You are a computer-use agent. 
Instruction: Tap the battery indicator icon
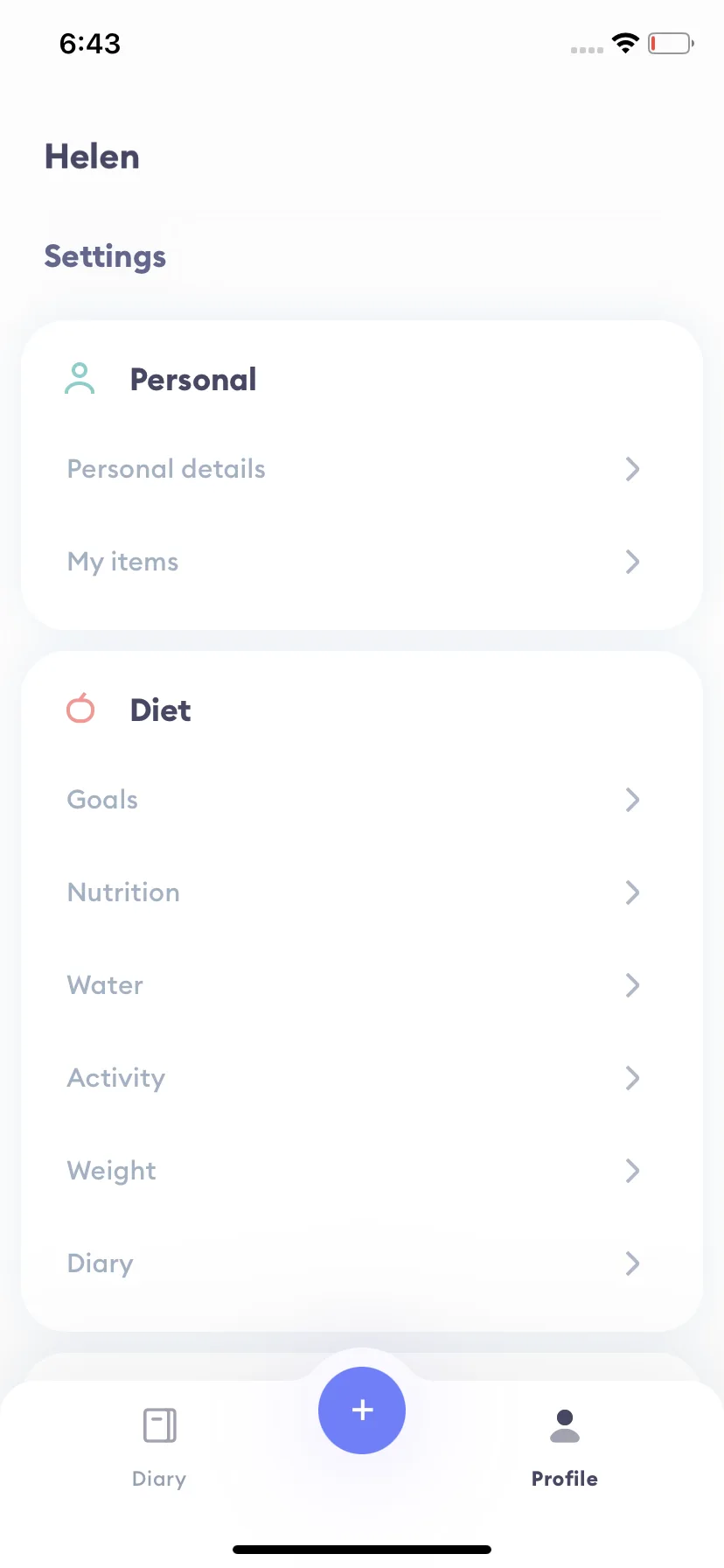(671, 43)
